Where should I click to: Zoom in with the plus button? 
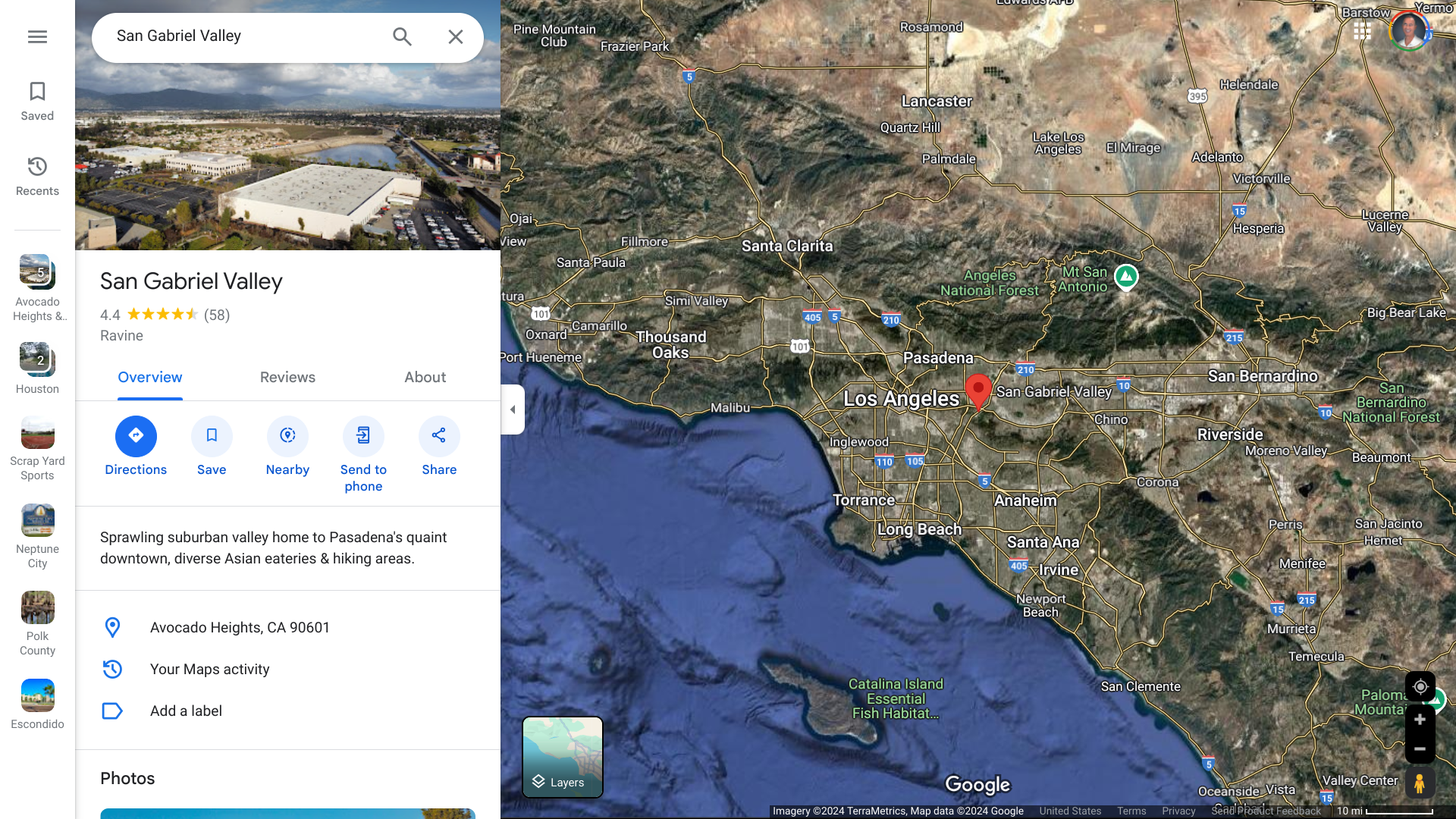coord(1420,720)
